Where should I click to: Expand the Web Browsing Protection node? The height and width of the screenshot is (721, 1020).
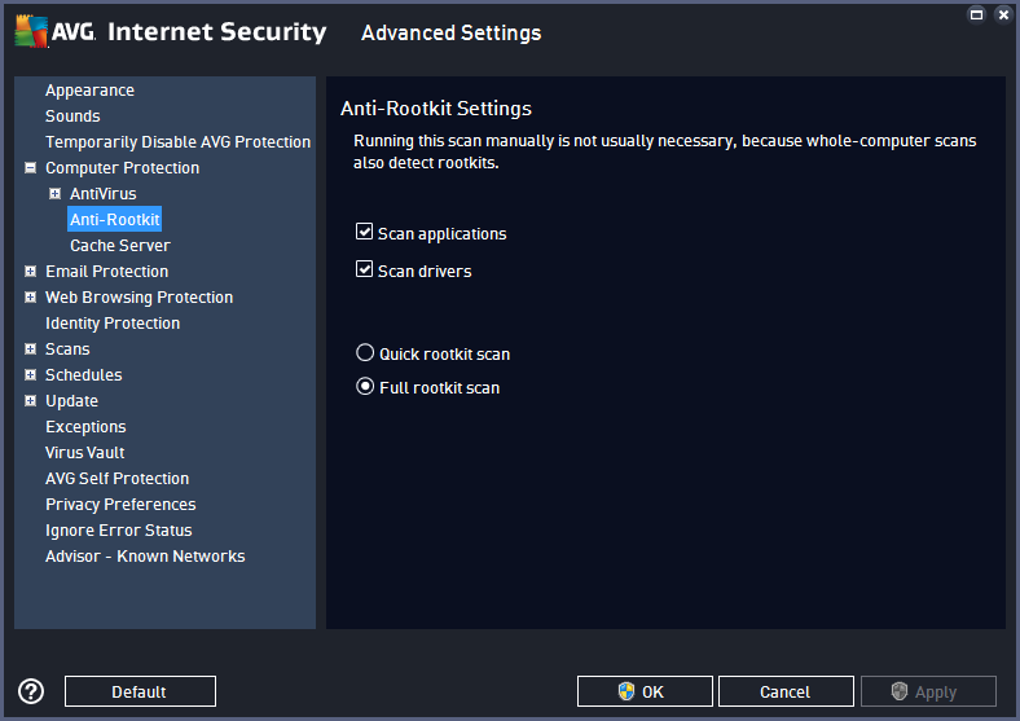click(x=31, y=297)
